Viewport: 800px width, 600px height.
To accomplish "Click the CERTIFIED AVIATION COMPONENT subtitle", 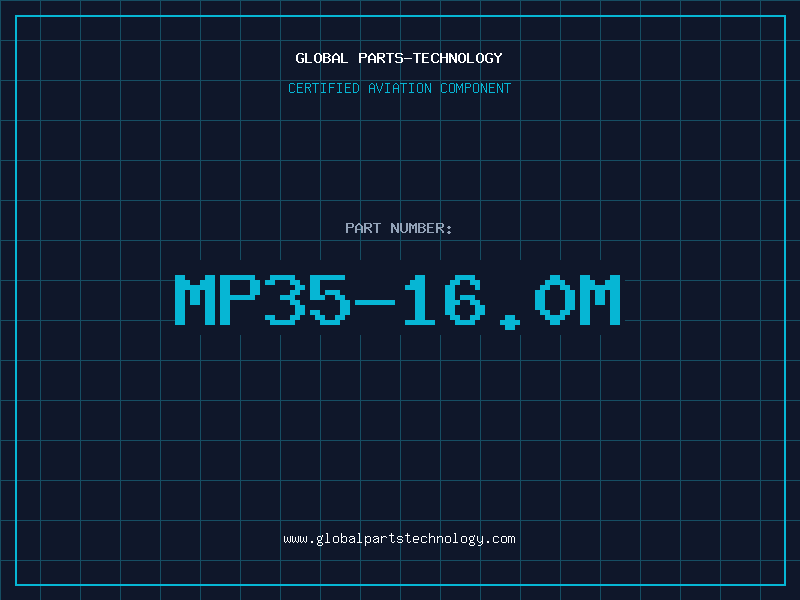I will [399, 88].
